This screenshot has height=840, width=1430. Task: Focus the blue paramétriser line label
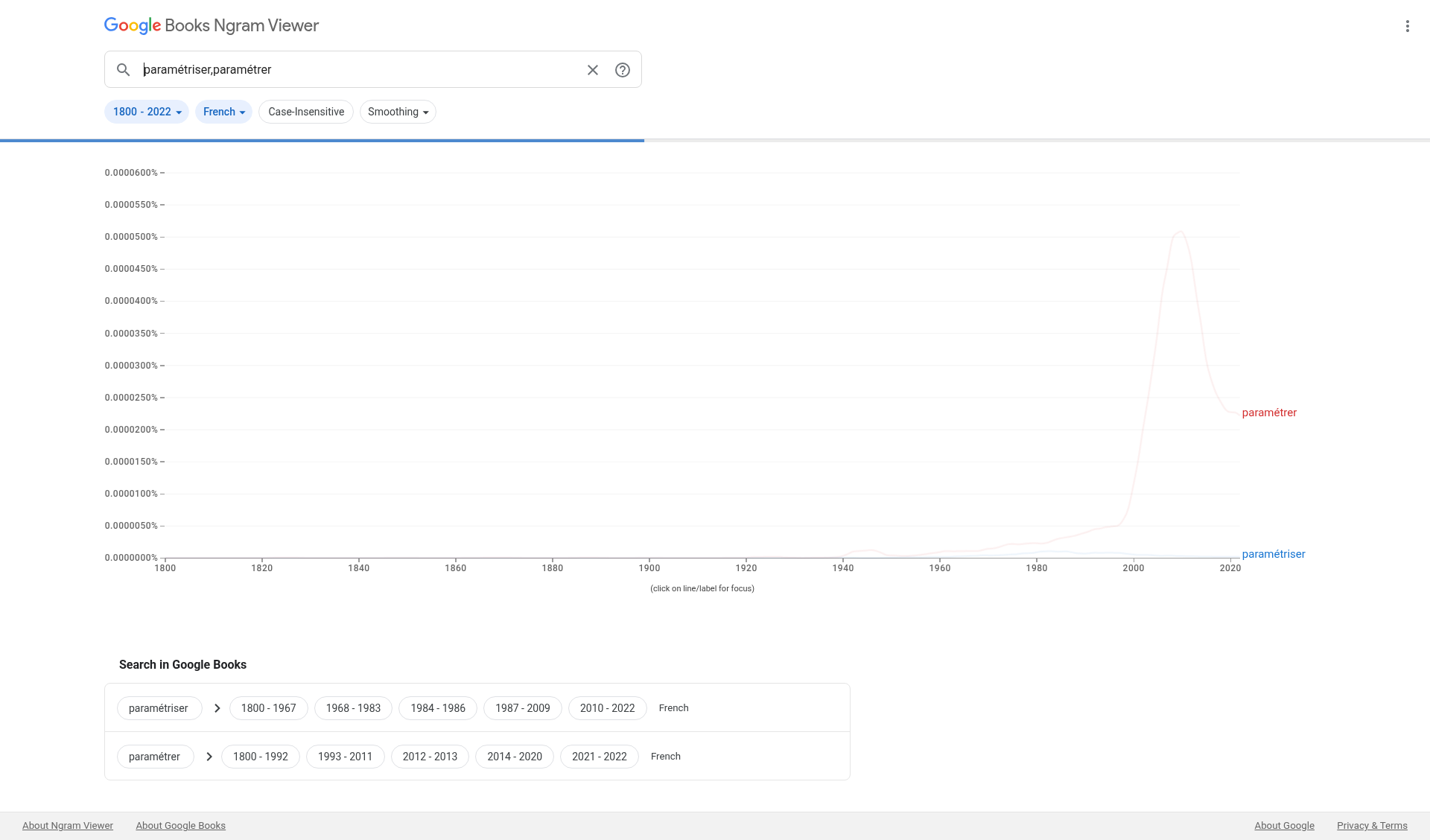1274,554
